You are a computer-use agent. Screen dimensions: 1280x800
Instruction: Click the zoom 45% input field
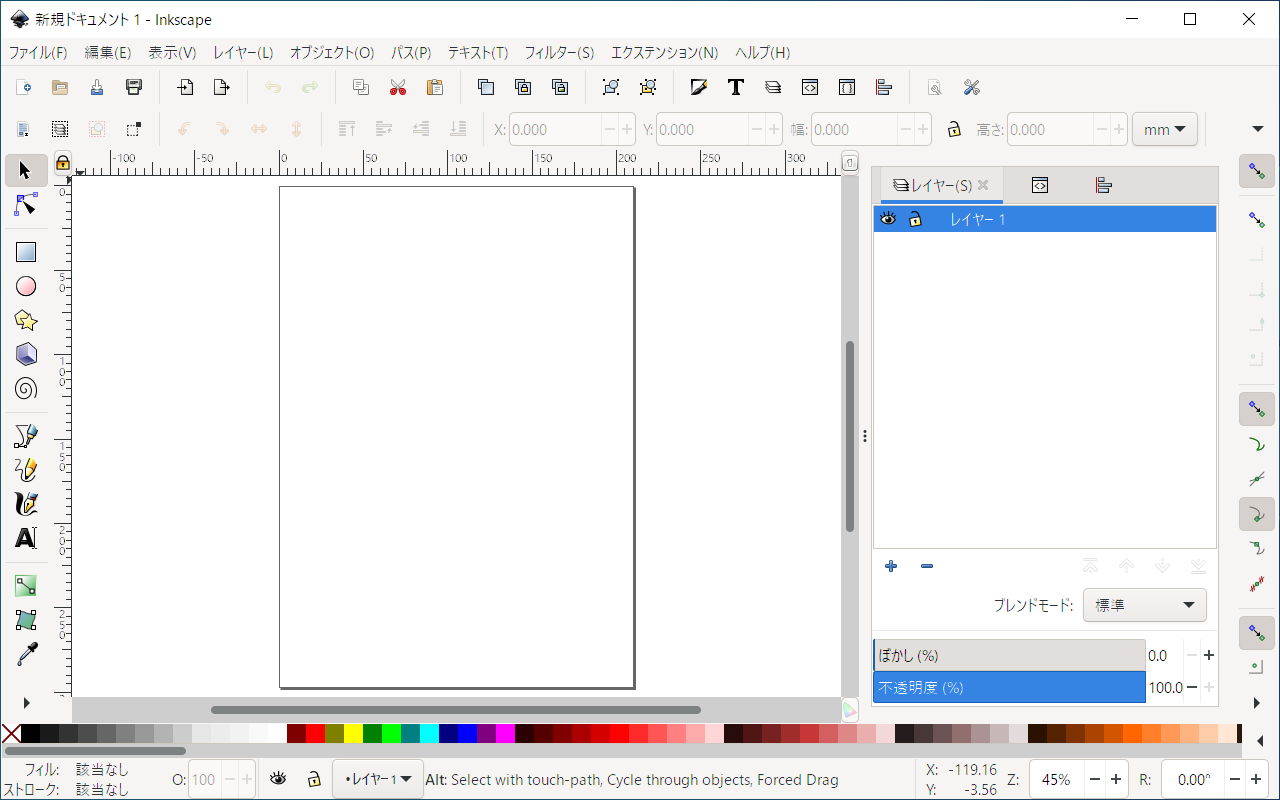coord(1056,779)
